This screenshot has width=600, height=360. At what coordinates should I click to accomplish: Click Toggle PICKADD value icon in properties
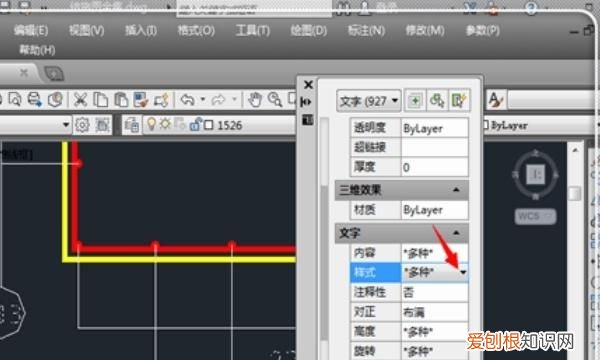tap(415, 101)
